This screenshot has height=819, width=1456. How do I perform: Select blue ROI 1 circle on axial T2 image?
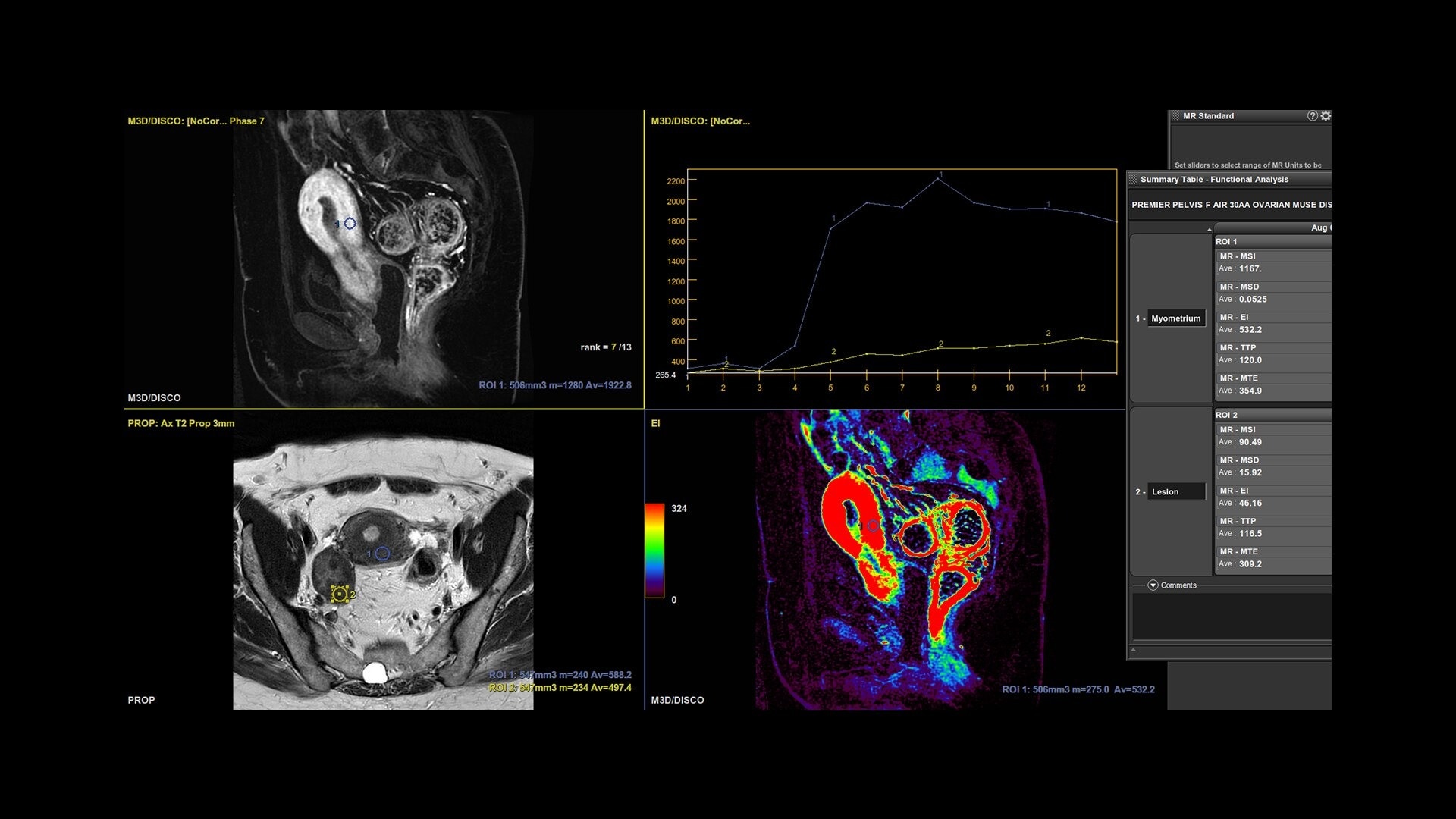pos(382,554)
